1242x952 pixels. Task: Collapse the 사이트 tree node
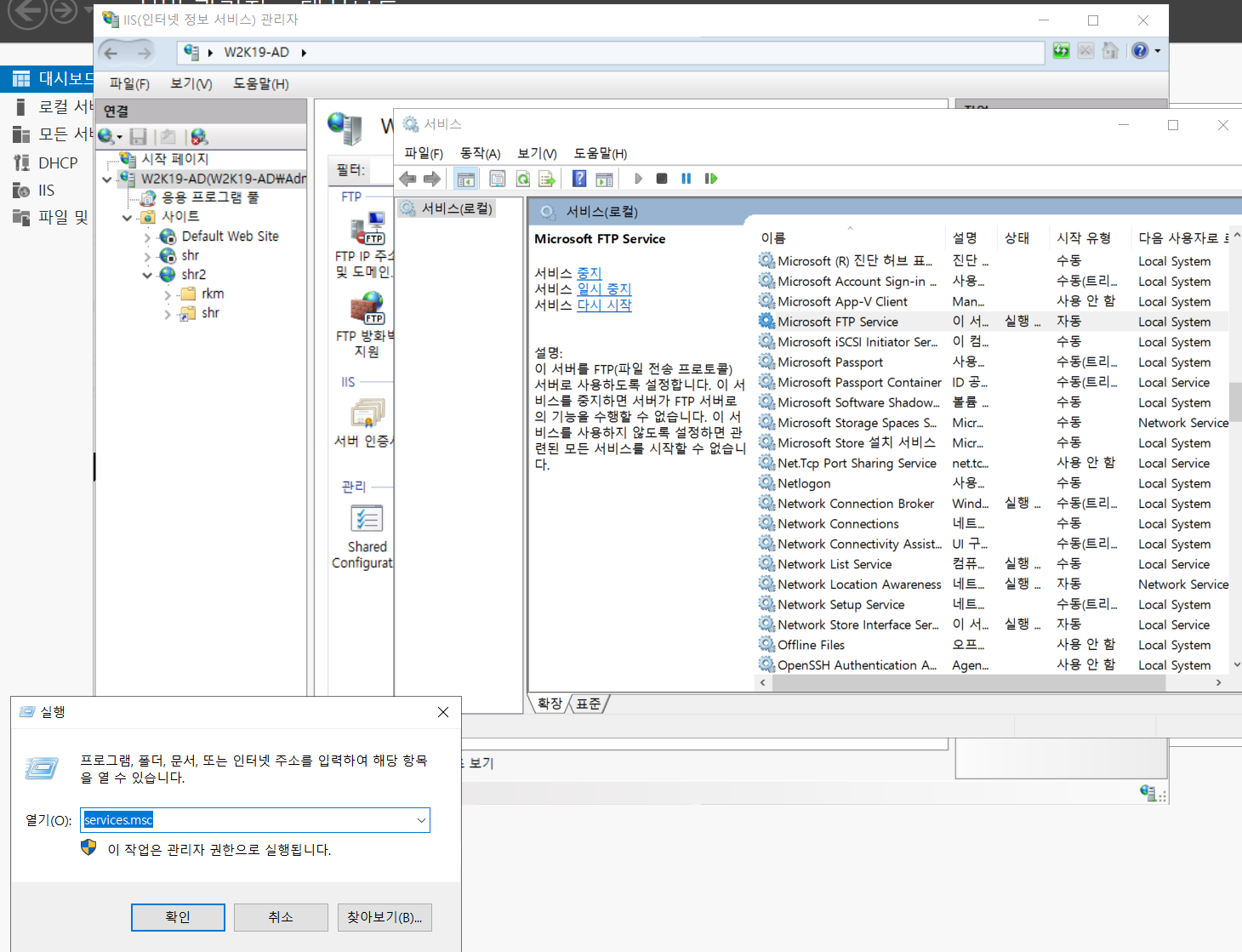(x=127, y=218)
